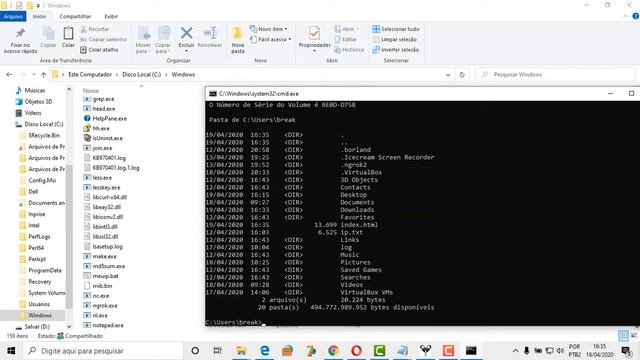
Task: Click Histórico in the ribbon
Action: (x=349, y=49)
